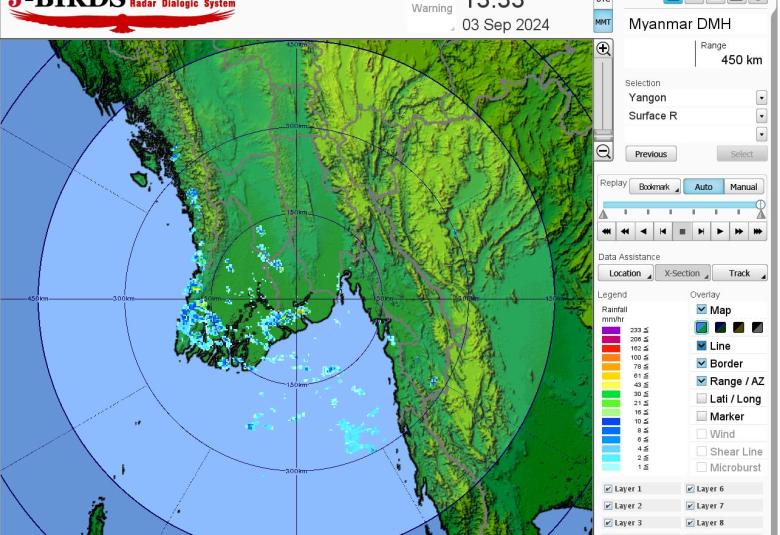Viewport: 780px width, 535px height.
Task: Turn on the Marker overlay
Action: pos(702,417)
